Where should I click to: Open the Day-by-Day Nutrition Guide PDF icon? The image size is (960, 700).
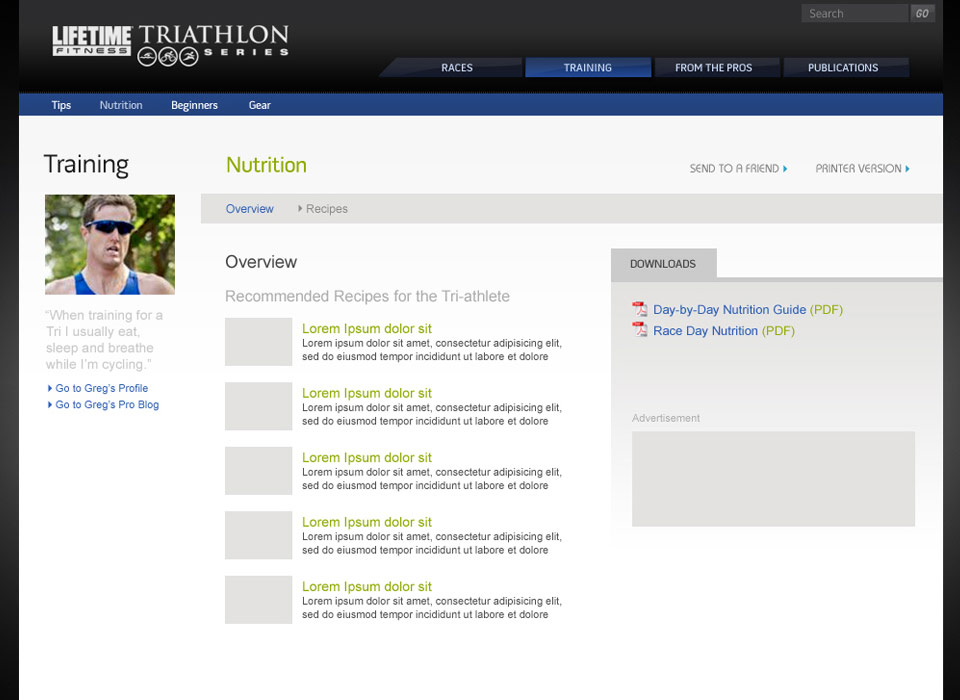pyautogui.click(x=640, y=309)
